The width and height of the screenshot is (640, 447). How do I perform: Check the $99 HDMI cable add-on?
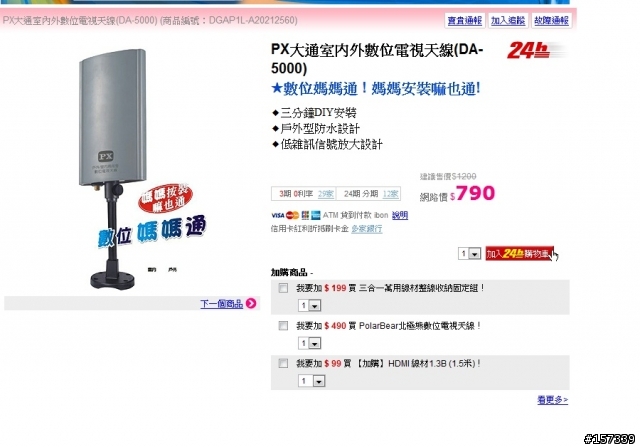(283, 363)
